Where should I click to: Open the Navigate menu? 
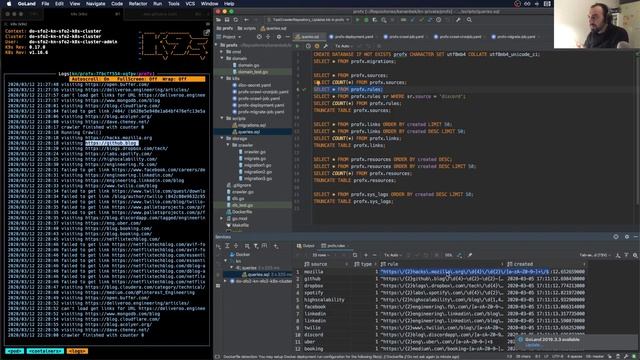[x=96, y=4]
